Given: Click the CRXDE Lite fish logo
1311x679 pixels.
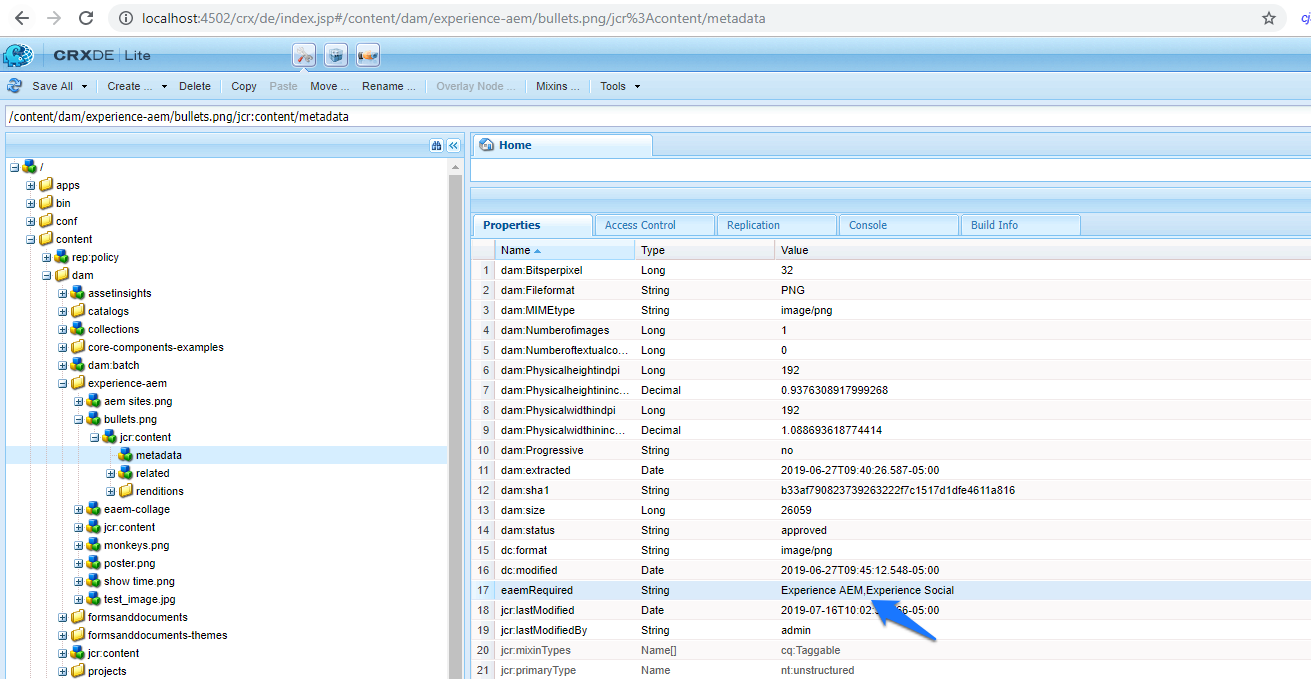Looking at the screenshot, I should pyautogui.click(x=18, y=54).
